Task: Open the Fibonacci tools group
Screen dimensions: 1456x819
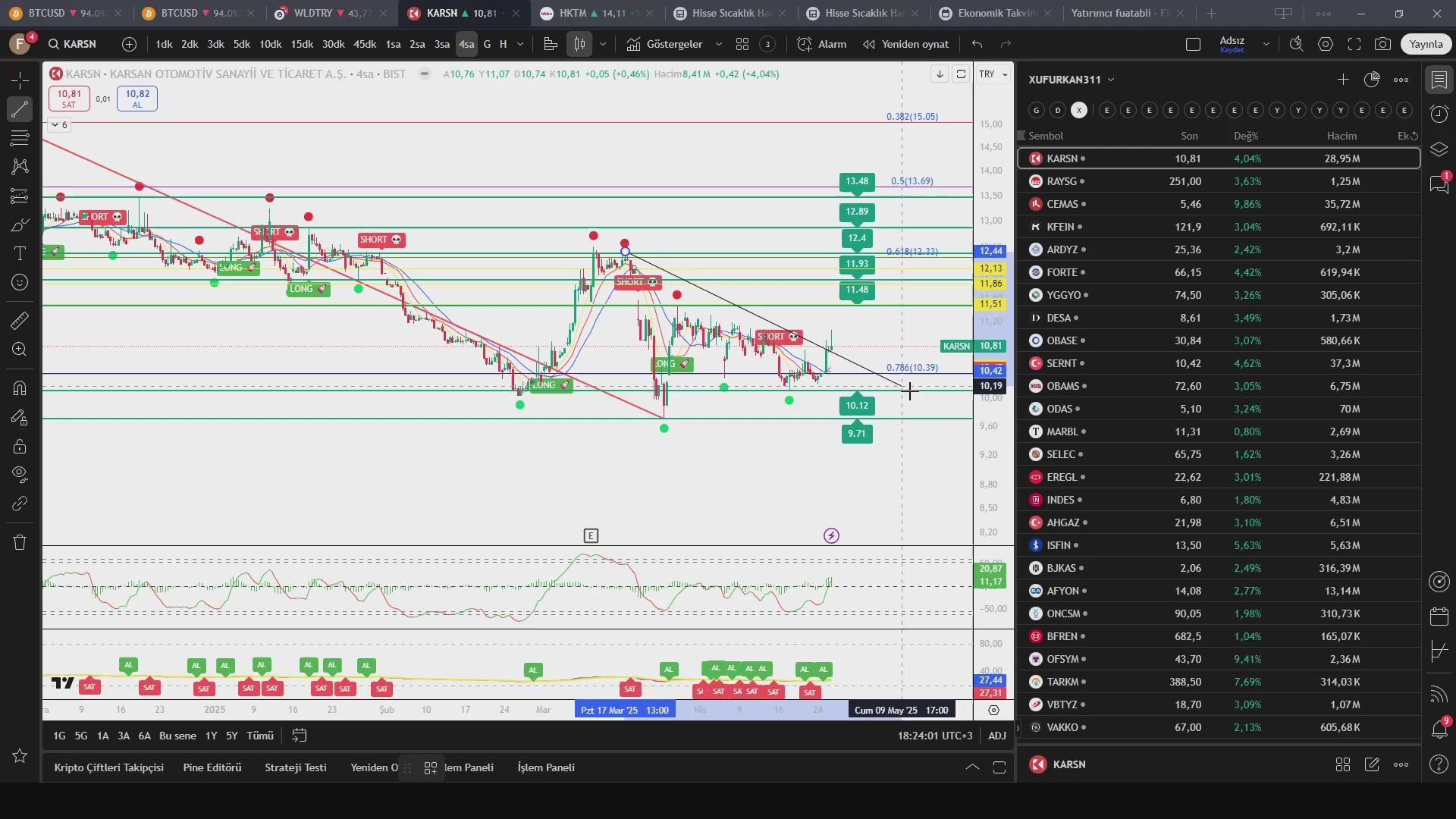Action: (20, 138)
